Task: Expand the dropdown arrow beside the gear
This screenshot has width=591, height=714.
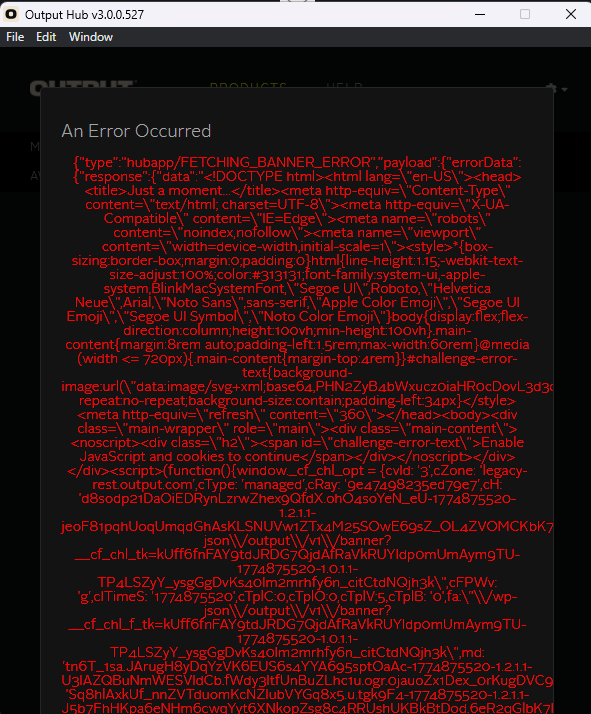Action: click(x=565, y=89)
